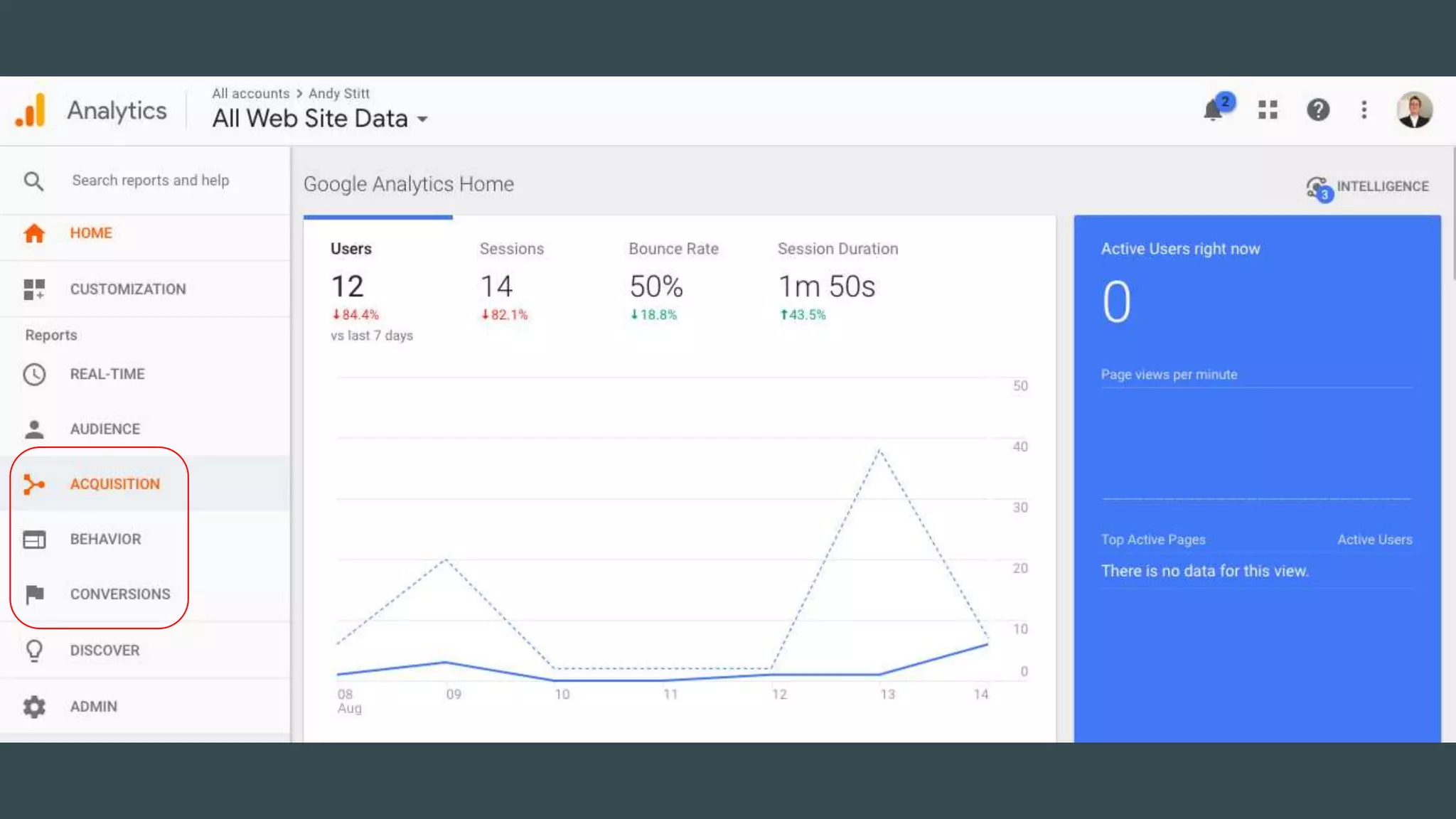Open the Intelligence panel icon

(x=1317, y=187)
